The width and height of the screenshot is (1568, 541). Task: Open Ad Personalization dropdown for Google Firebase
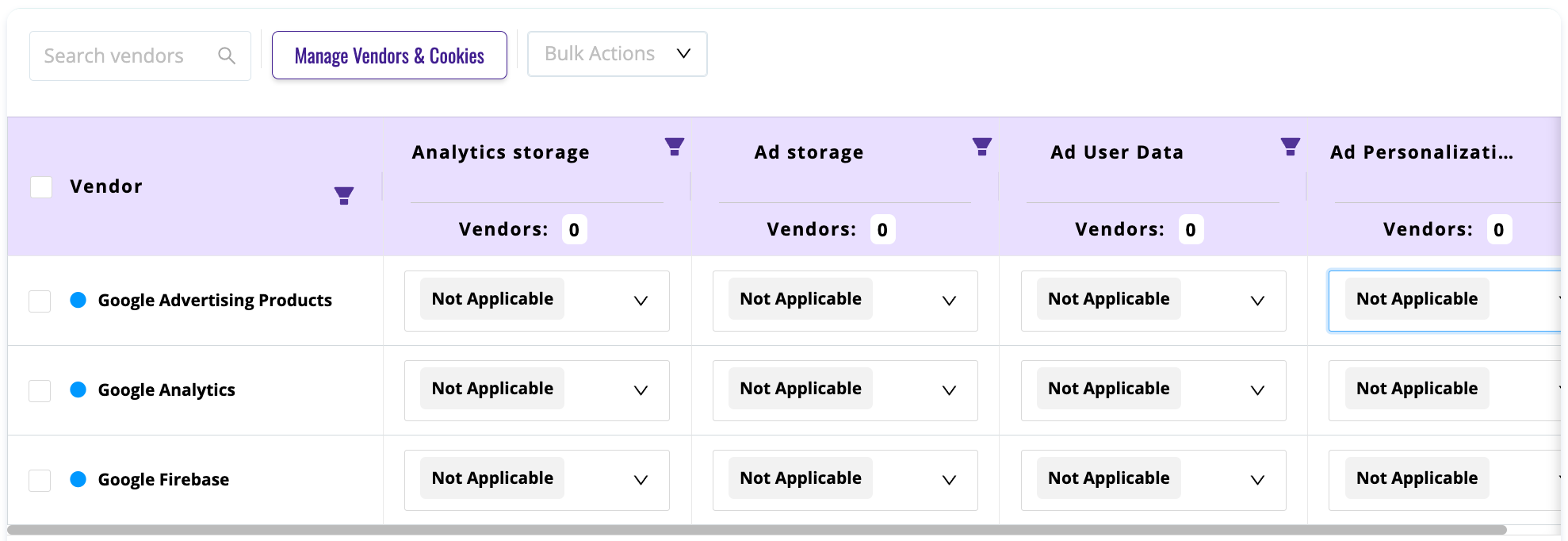(x=1444, y=480)
